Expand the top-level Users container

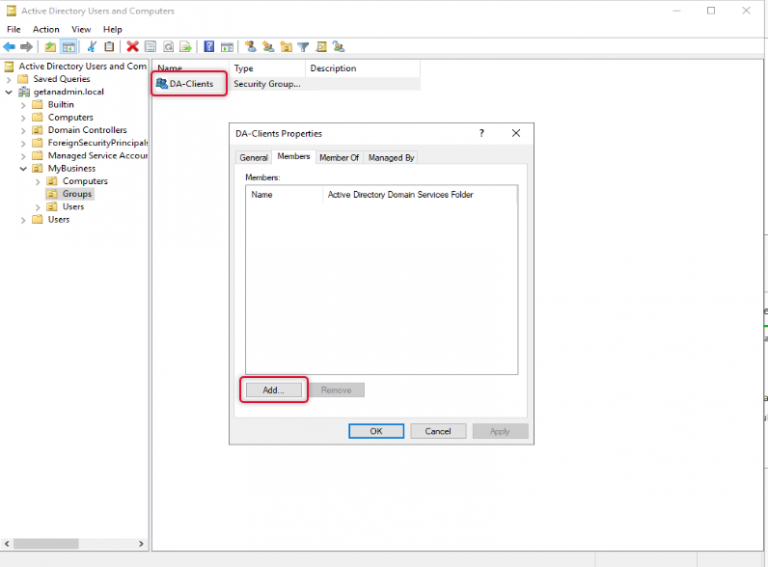tap(23, 220)
